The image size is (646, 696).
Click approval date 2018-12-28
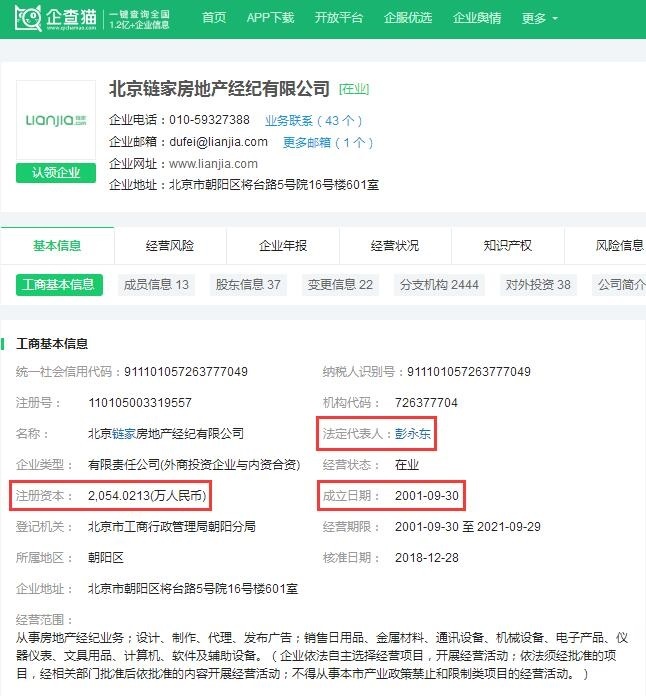pyautogui.click(x=427, y=558)
